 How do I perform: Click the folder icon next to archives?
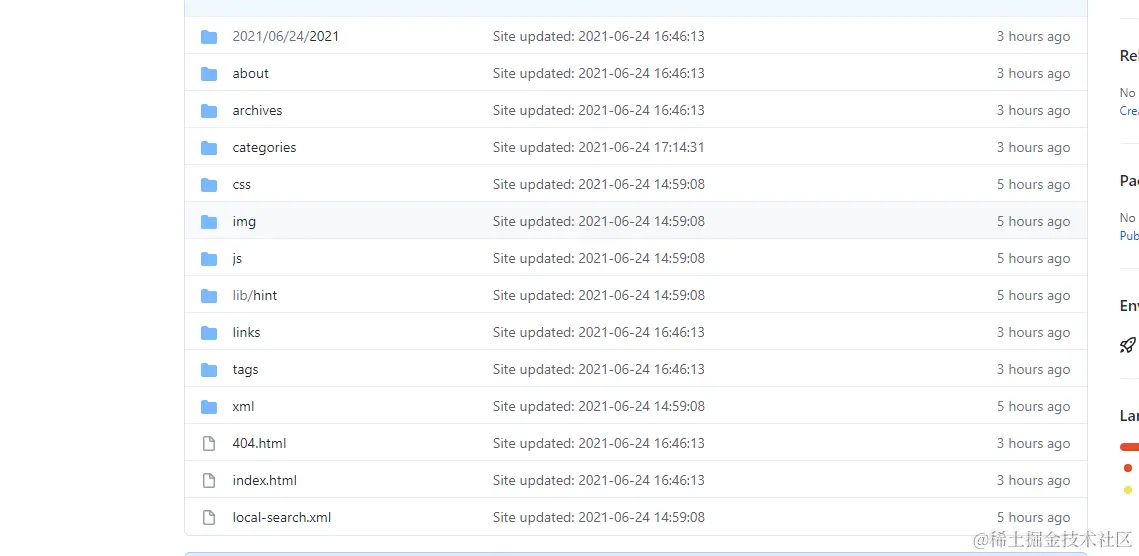209,110
